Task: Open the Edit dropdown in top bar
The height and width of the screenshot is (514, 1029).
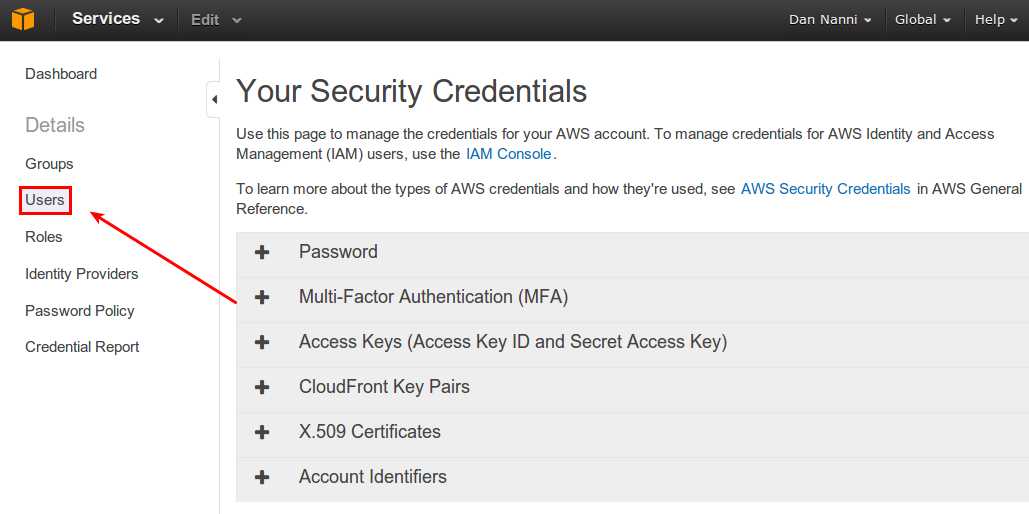Action: (x=216, y=20)
